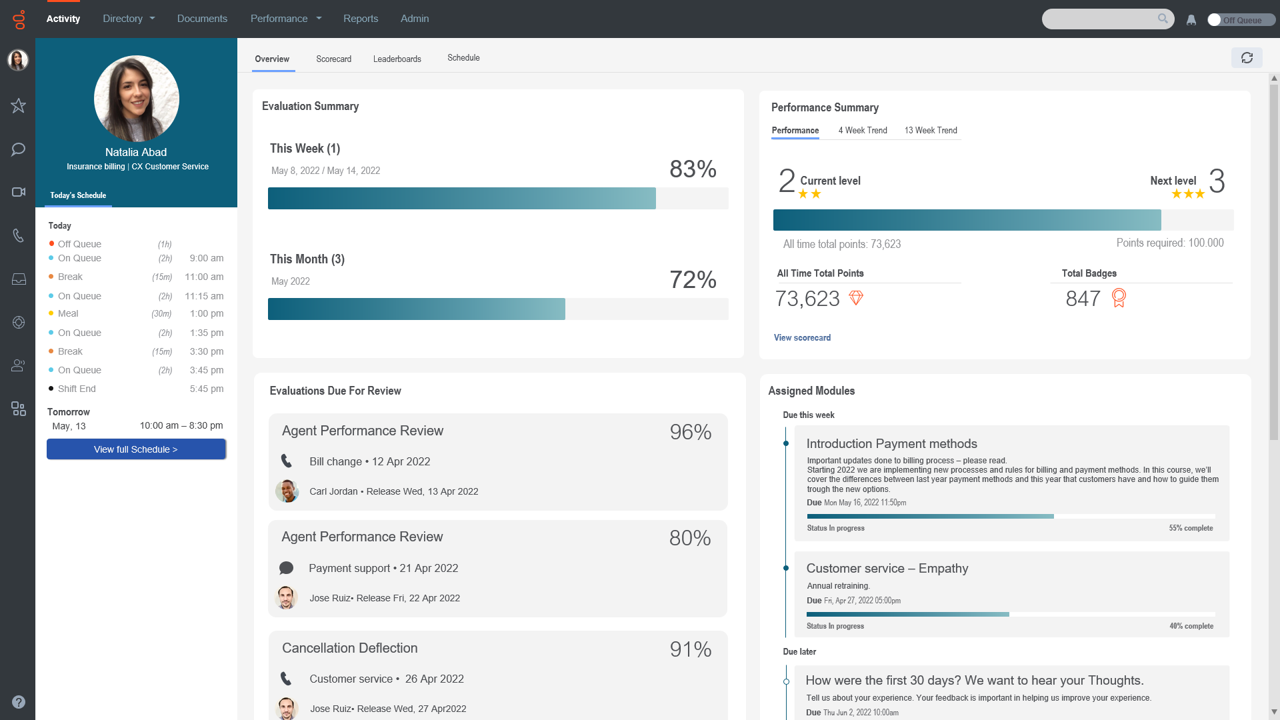This screenshot has width=1280, height=720.
Task: Open Natalia Abad's profile photo
Action: (x=136, y=98)
